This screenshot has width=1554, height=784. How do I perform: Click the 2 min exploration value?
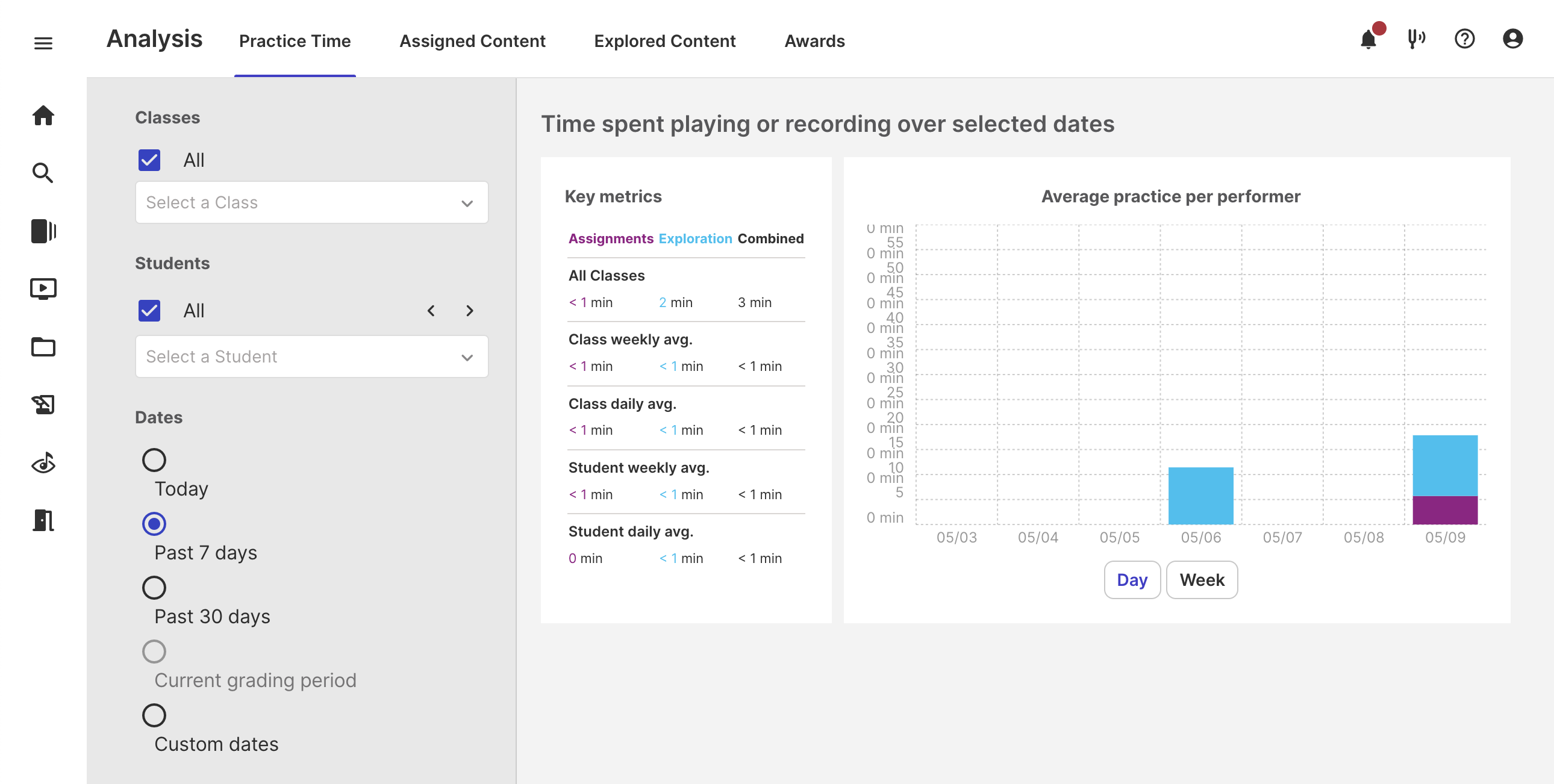coord(676,303)
